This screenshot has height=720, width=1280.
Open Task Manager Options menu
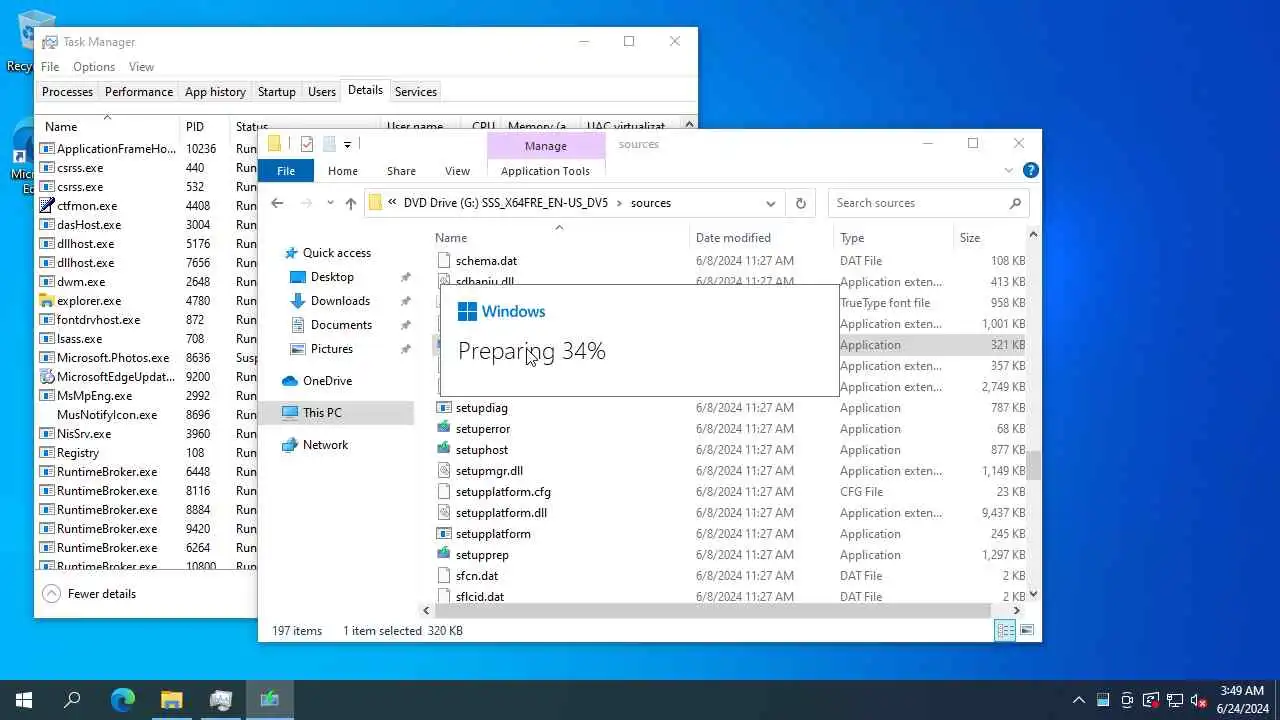(94, 67)
